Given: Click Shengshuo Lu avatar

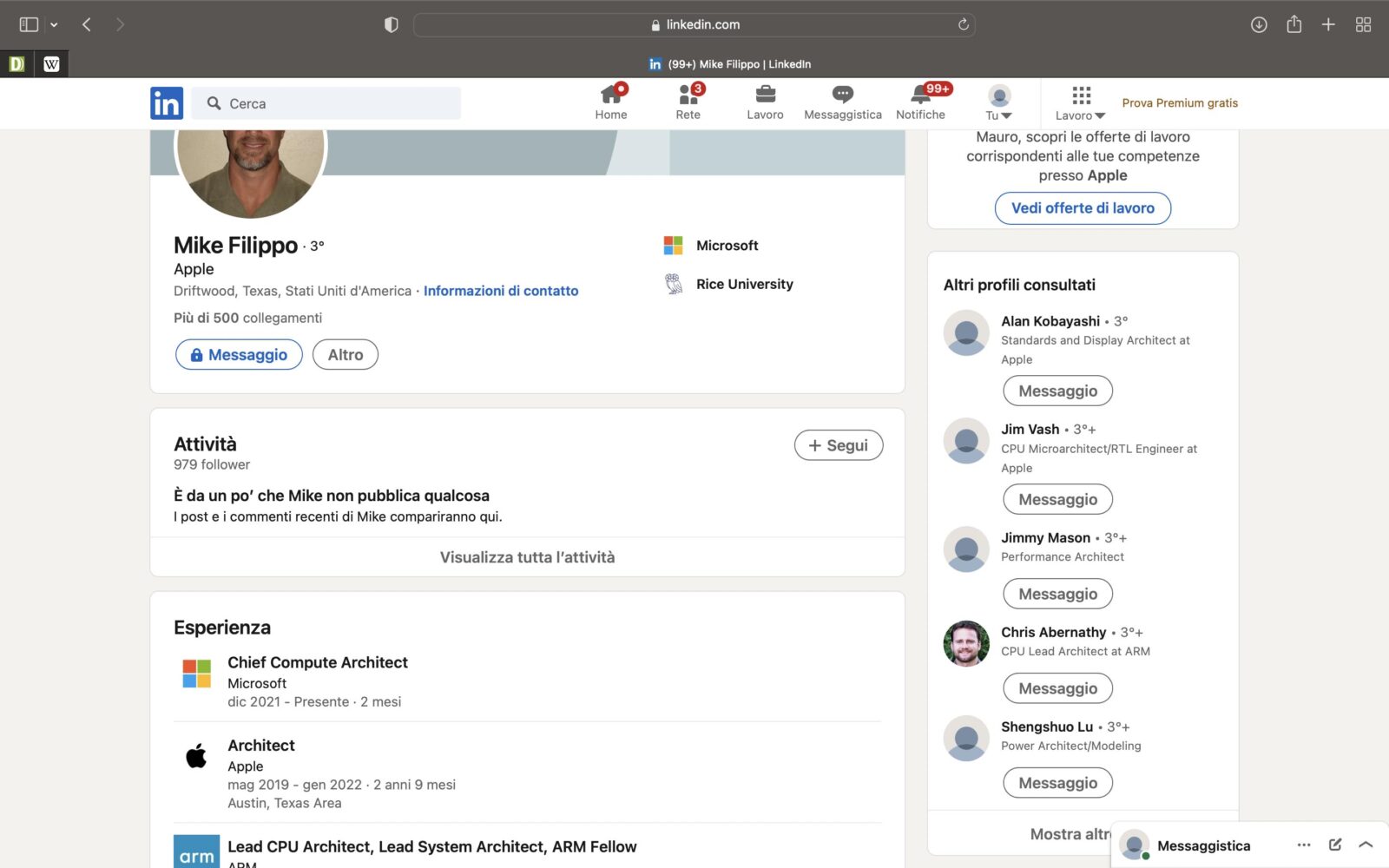Looking at the screenshot, I should pos(966,738).
